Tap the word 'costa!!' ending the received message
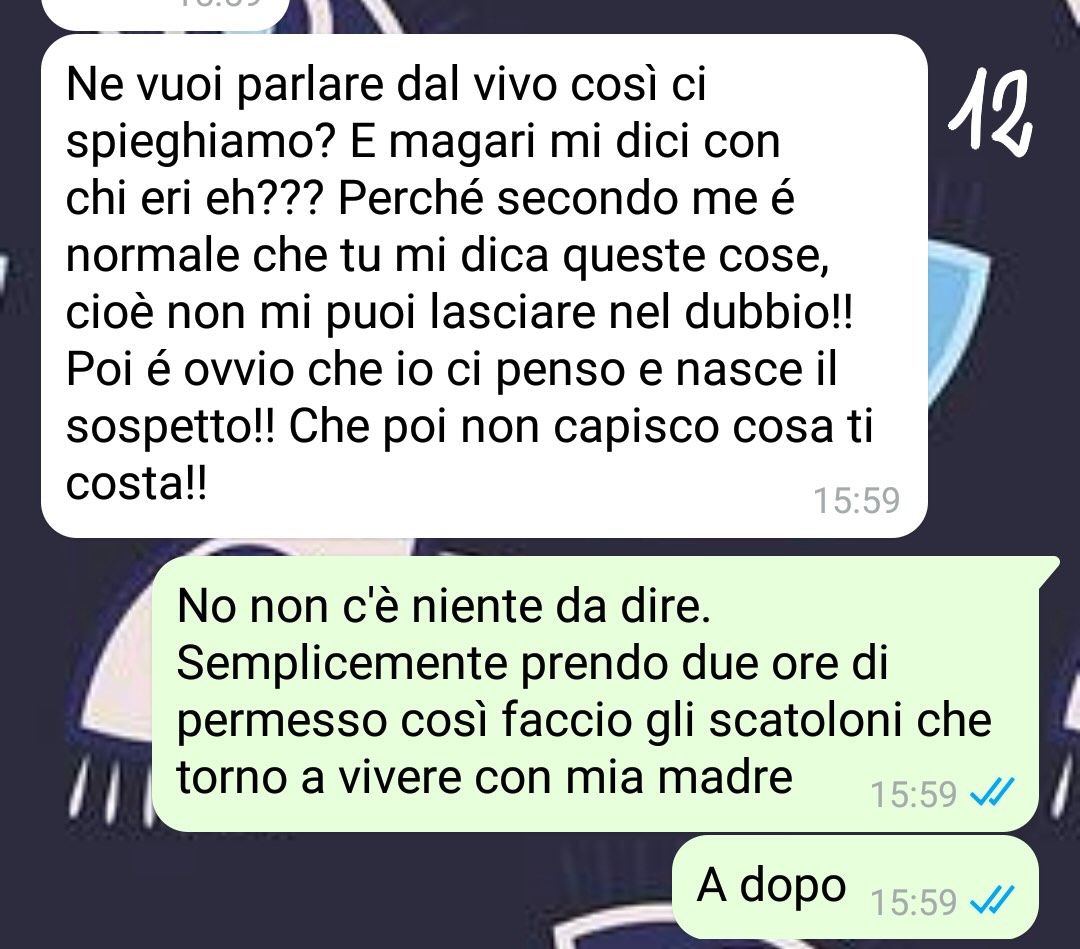This screenshot has height=949, width=1080. tap(136, 484)
